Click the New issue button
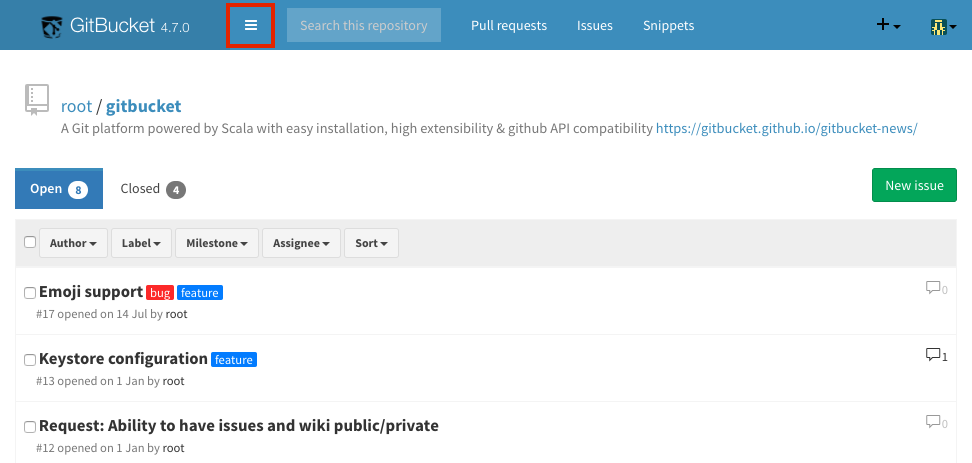The height and width of the screenshot is (463, 972). tap(914, 185)
